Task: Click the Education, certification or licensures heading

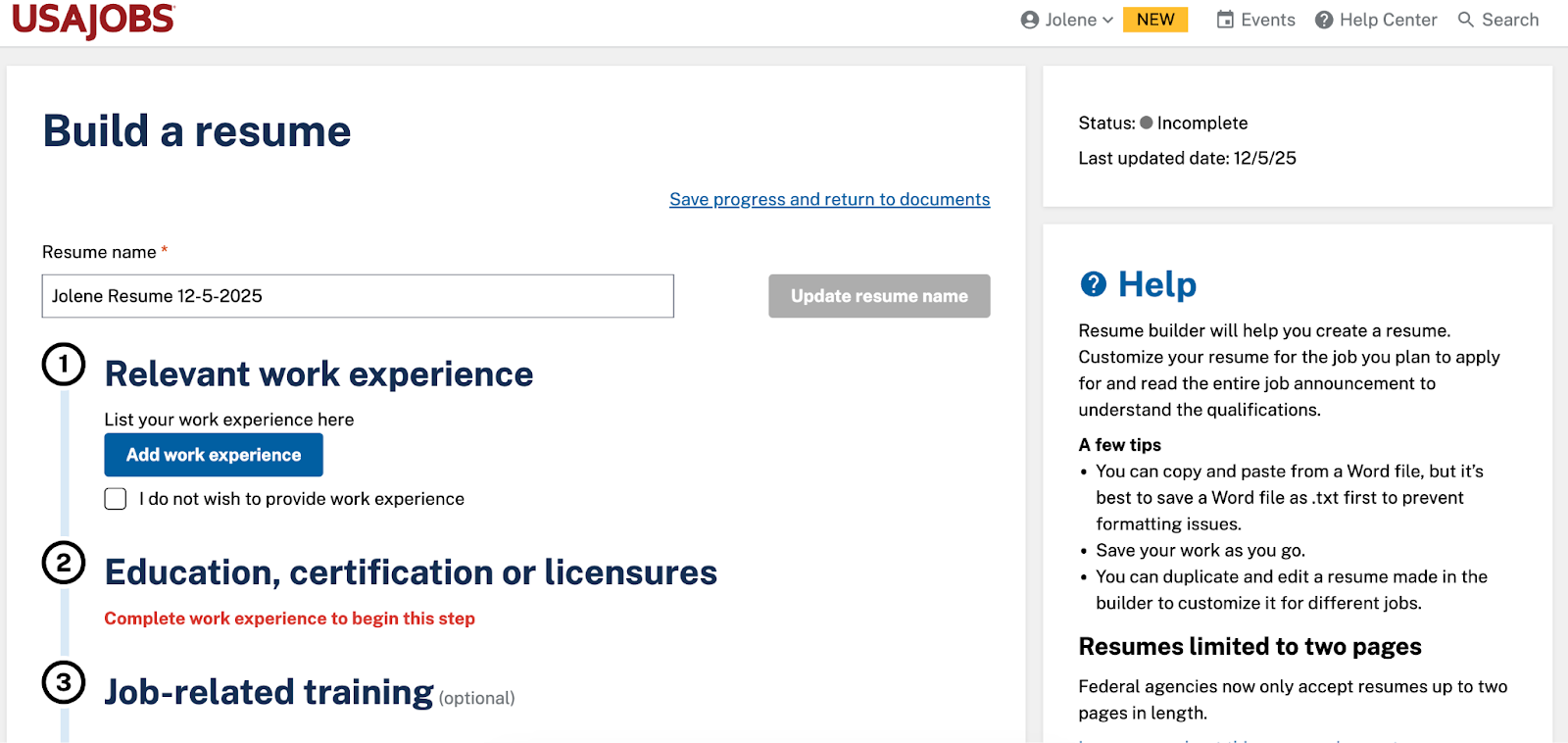Action: [411, 572]
